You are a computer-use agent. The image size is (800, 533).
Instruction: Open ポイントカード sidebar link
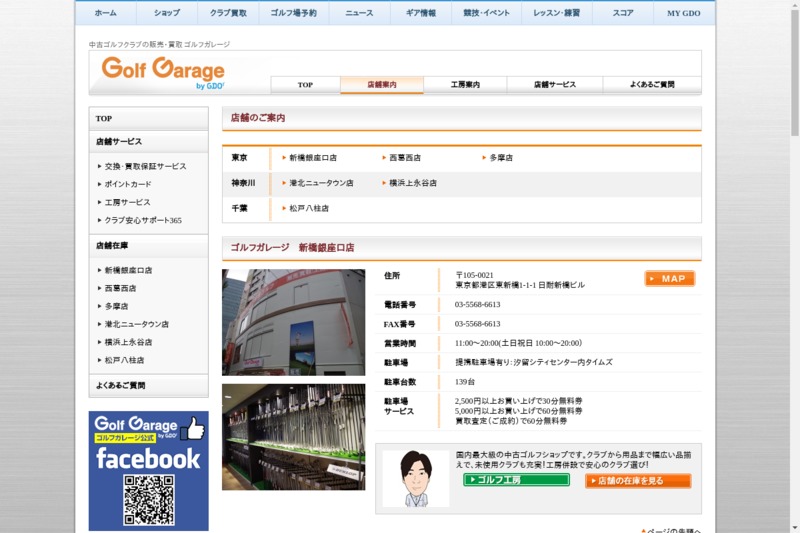tap(128, 184)
